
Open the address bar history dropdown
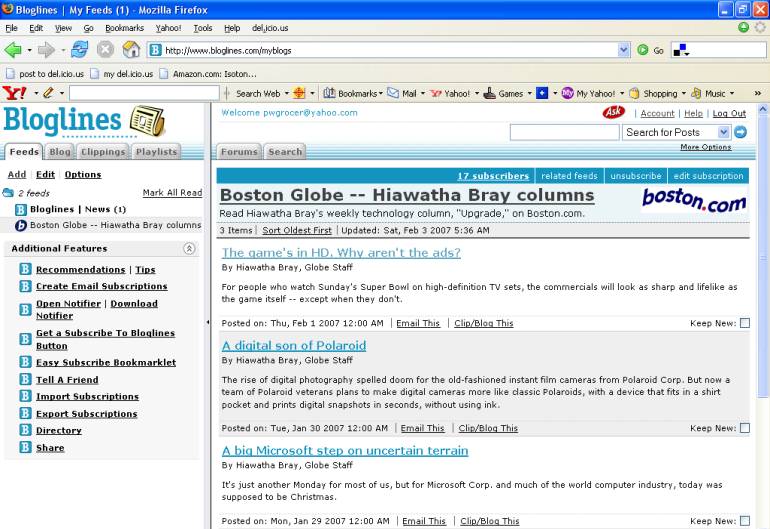(624, 50)
